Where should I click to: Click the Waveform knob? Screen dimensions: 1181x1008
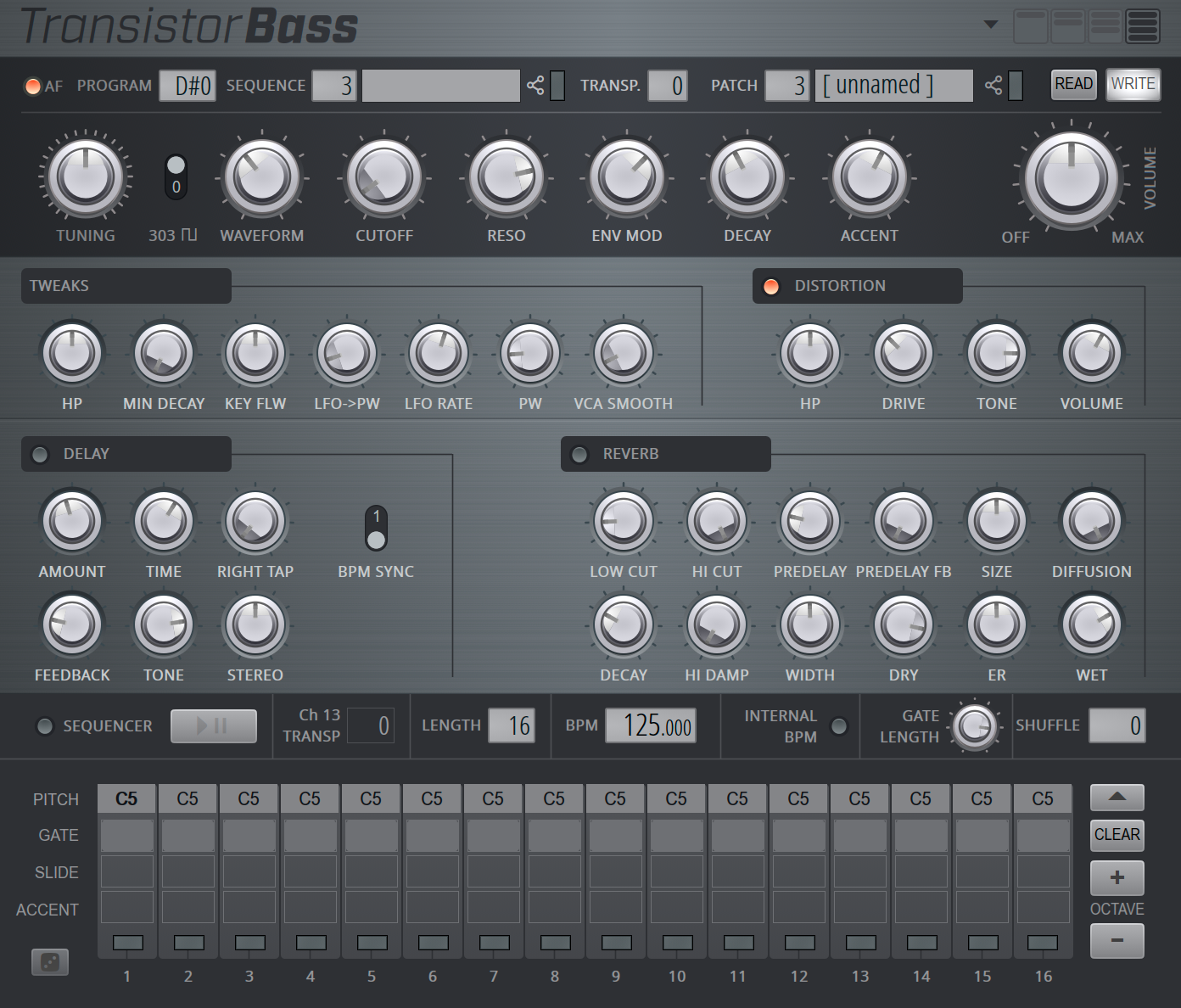(x=261, y=177)
